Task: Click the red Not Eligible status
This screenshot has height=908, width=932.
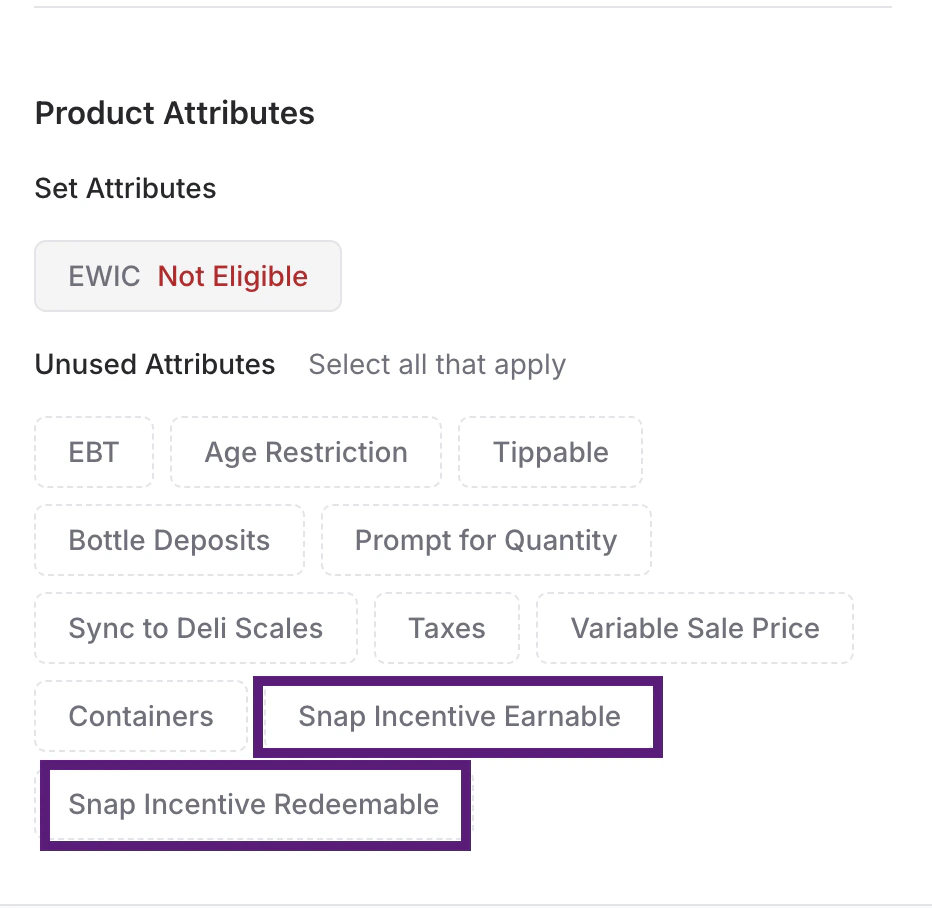Action: click(x=233, y=276)
